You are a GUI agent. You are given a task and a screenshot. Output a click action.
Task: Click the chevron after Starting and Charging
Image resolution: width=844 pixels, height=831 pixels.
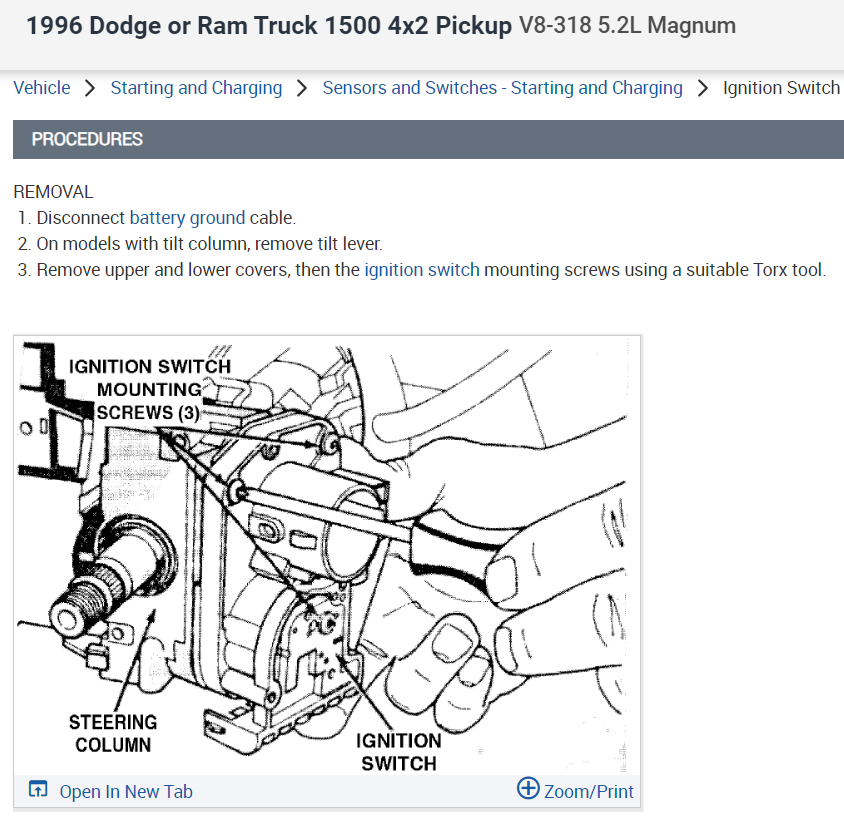[302, 88]
